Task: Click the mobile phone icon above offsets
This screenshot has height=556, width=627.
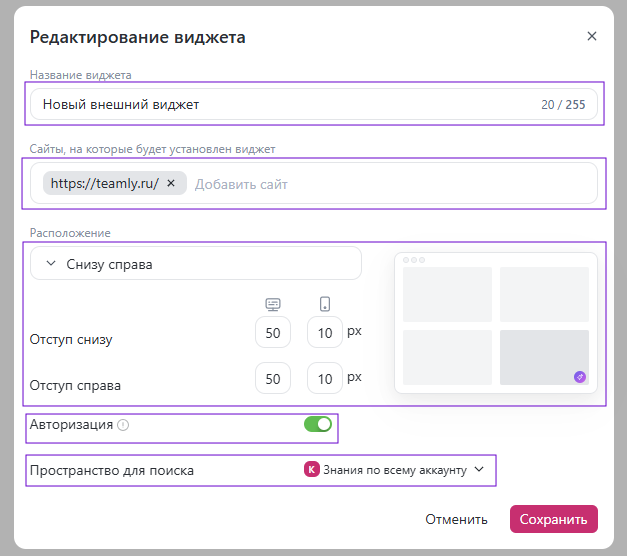Action: coord(325,304)
